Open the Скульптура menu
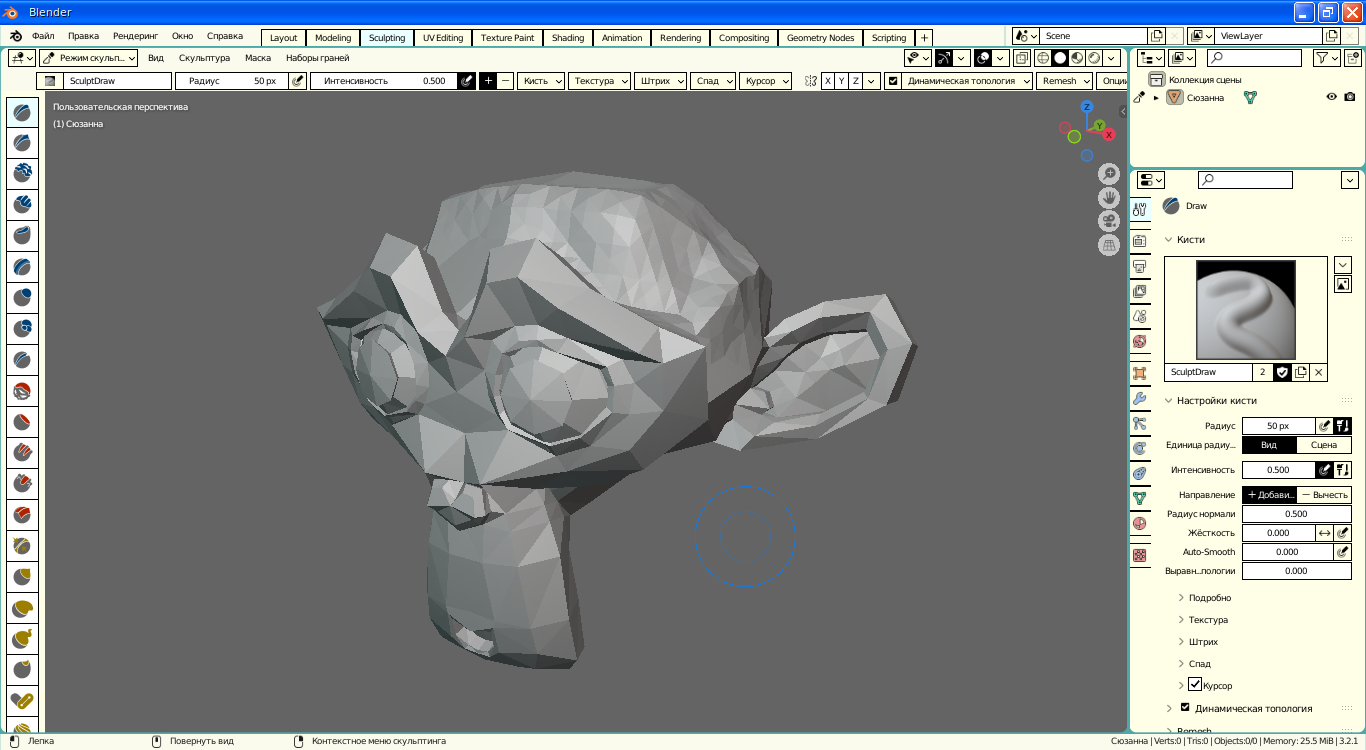Screen dimensions: 1366x750 (x=204, y=58)
